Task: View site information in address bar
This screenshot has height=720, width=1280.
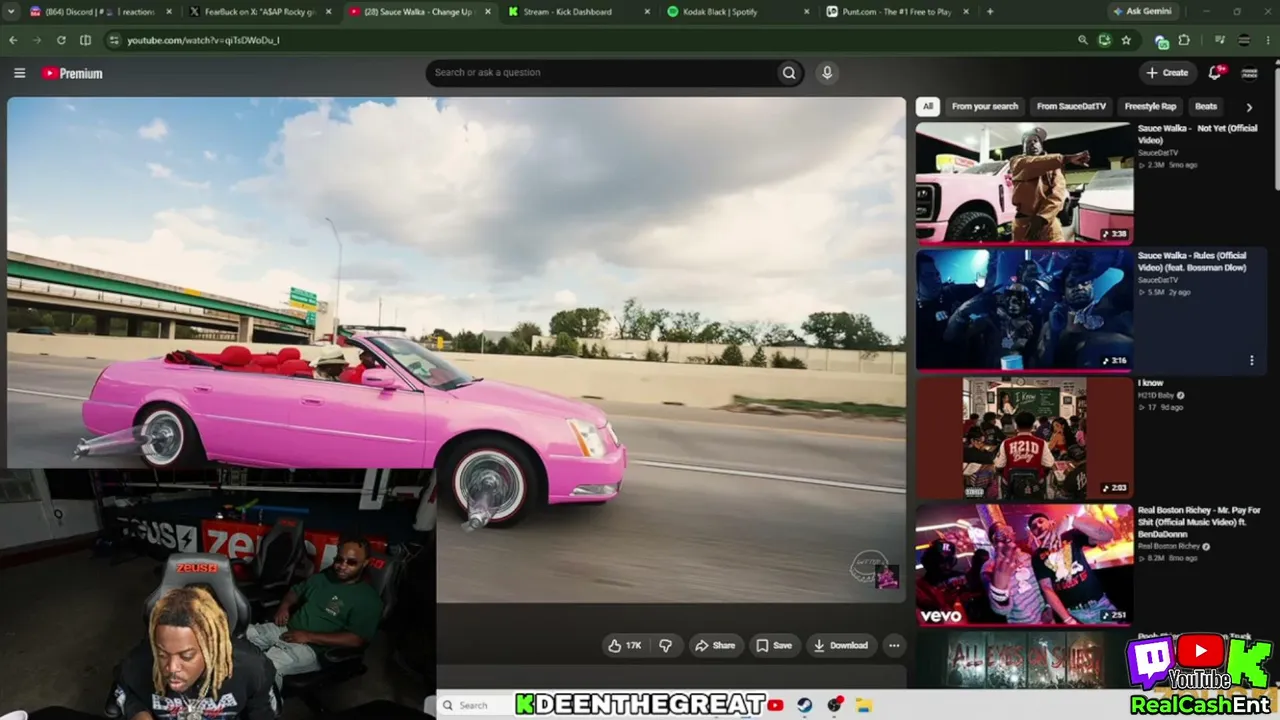Action: pyautogui.click(x=113, y=40)
